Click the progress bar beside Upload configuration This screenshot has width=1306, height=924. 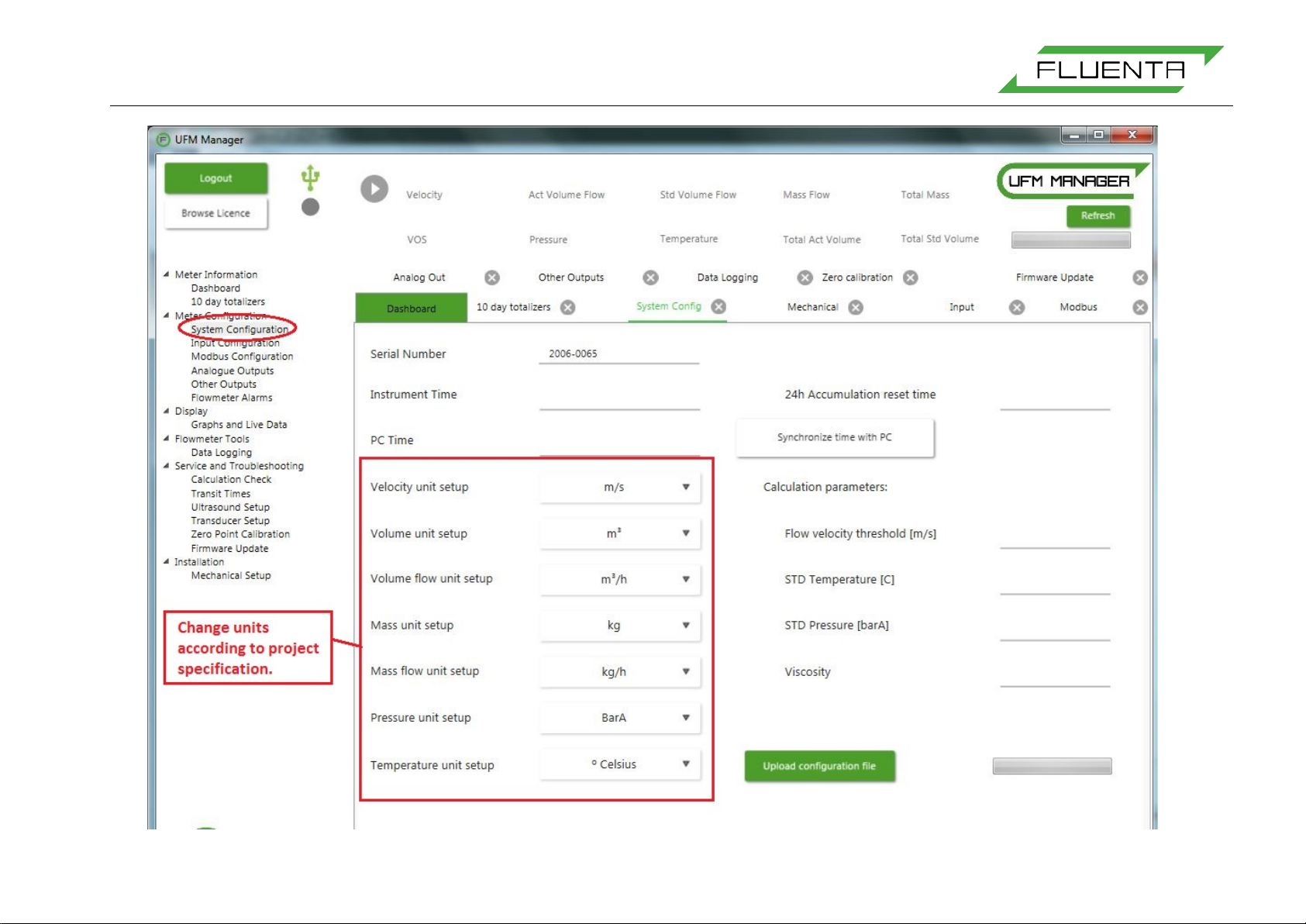click(x=1052, y=766)
